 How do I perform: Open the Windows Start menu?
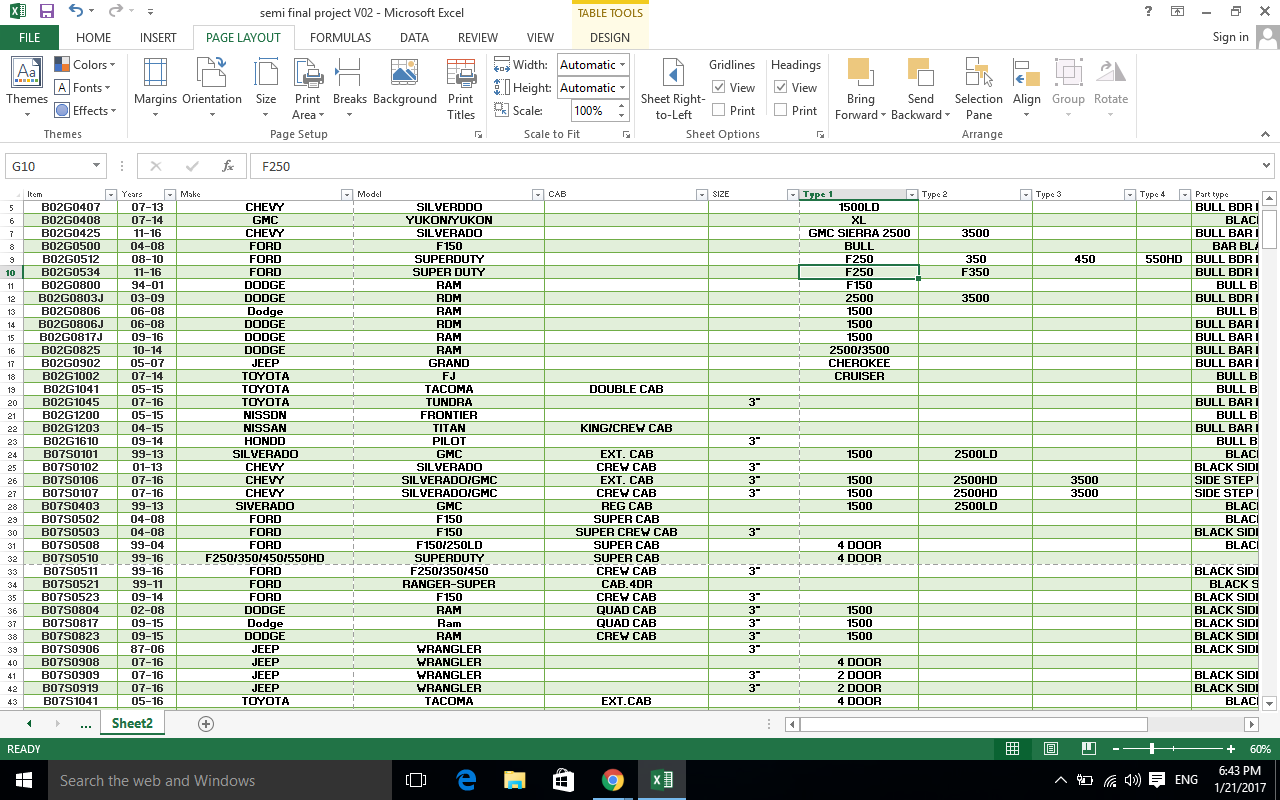[24, 780]
